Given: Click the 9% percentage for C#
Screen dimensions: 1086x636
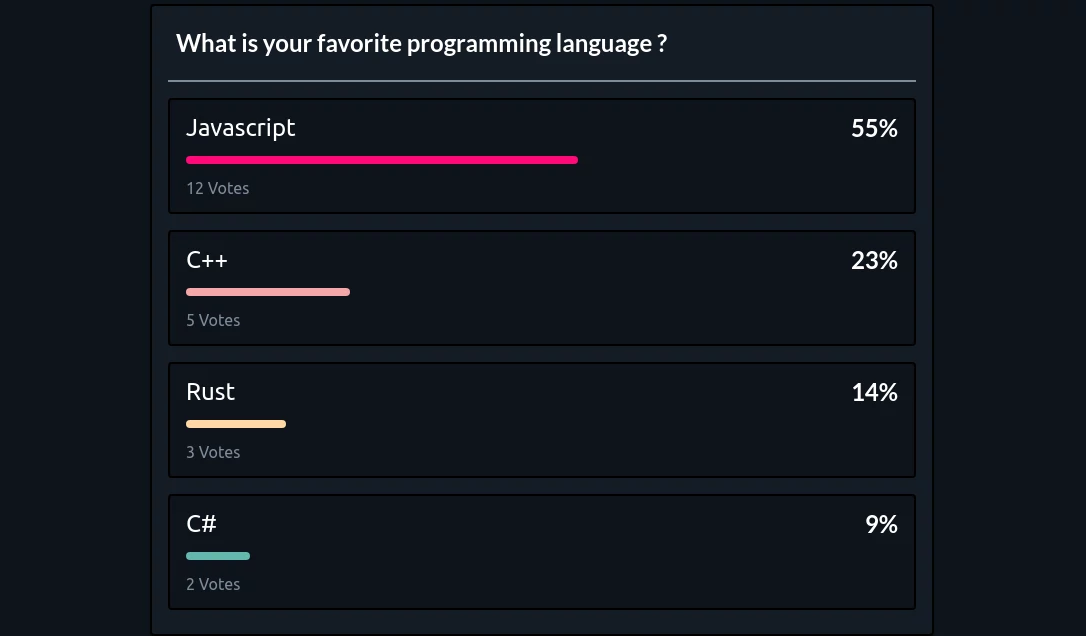Looking at the screenshot, I should (880, 524).
